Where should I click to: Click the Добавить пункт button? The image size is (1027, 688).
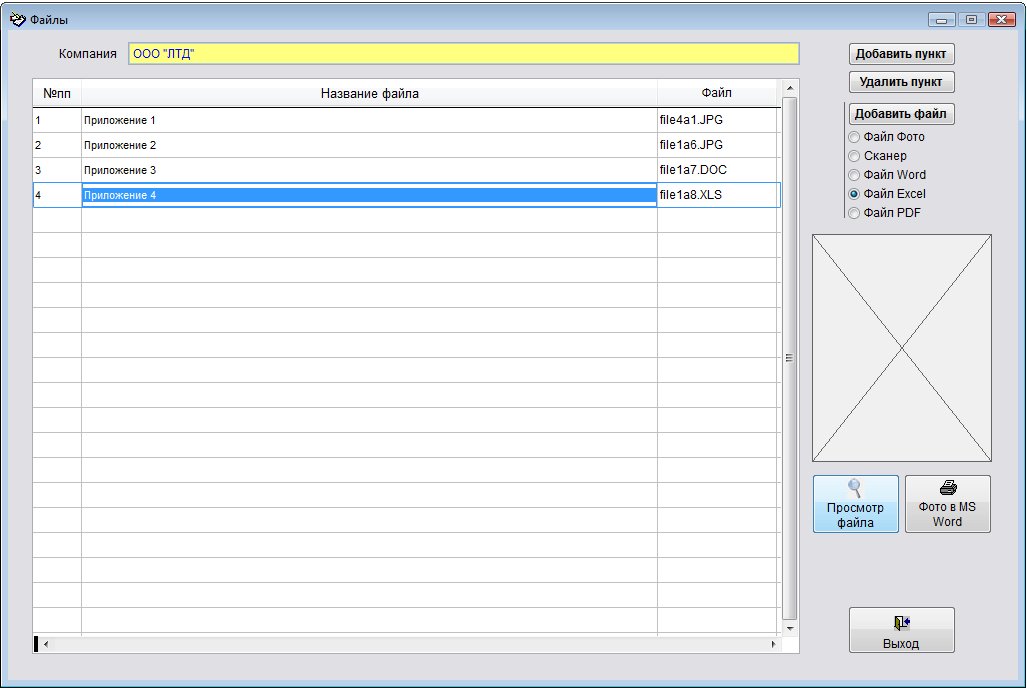[x=901, y=54]
